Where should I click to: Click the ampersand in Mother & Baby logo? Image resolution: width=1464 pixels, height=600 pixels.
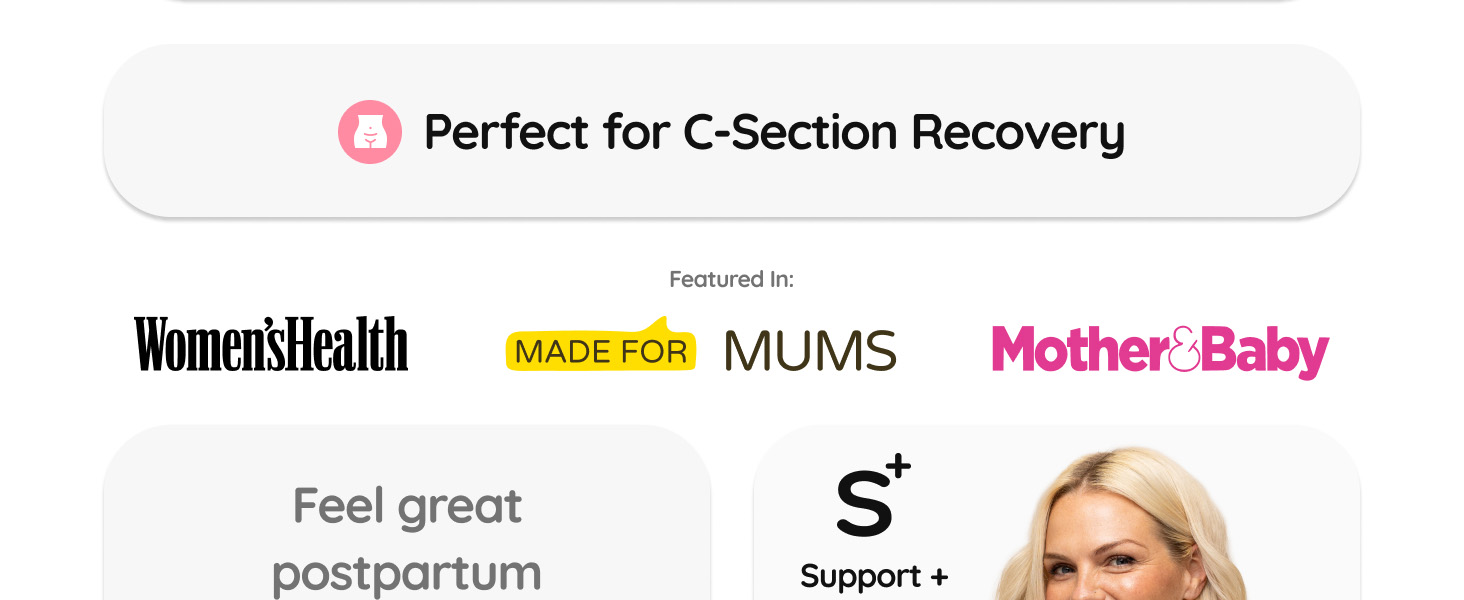[x=1184, y=349]
